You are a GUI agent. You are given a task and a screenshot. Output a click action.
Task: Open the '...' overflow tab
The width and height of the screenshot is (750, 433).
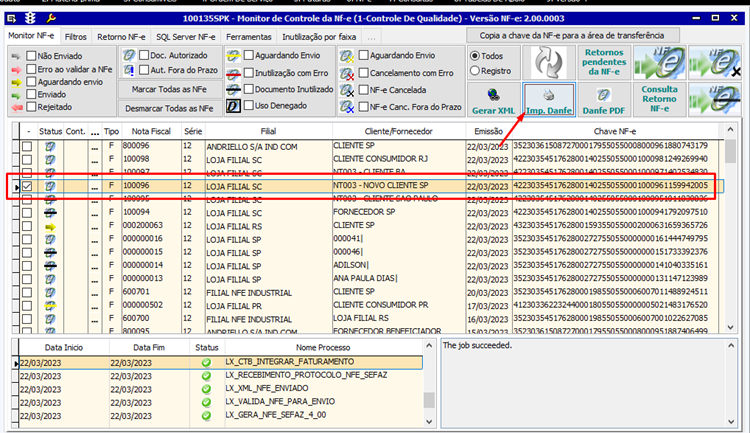point(371,36)
